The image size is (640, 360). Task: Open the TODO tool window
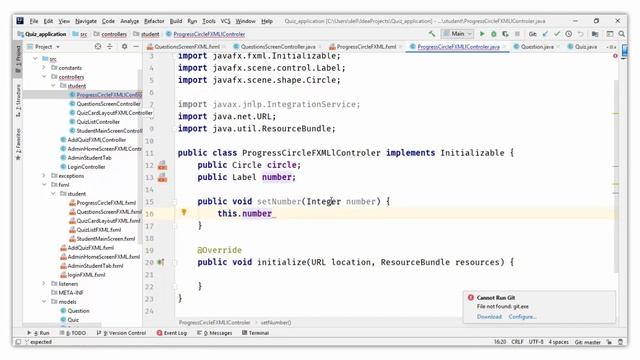pyautogui.click(x=73, y=333)
